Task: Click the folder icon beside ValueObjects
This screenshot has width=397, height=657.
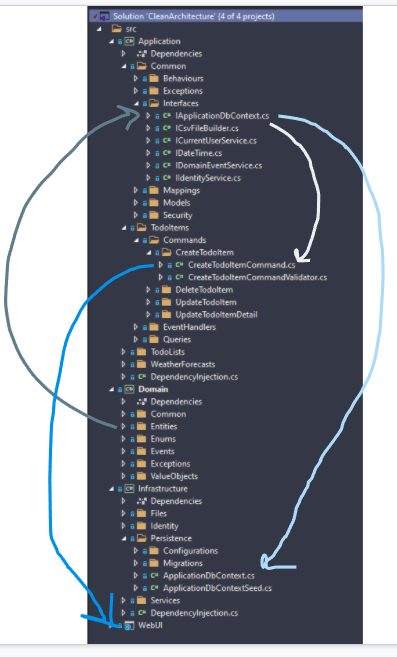Action: pos(142,476)
